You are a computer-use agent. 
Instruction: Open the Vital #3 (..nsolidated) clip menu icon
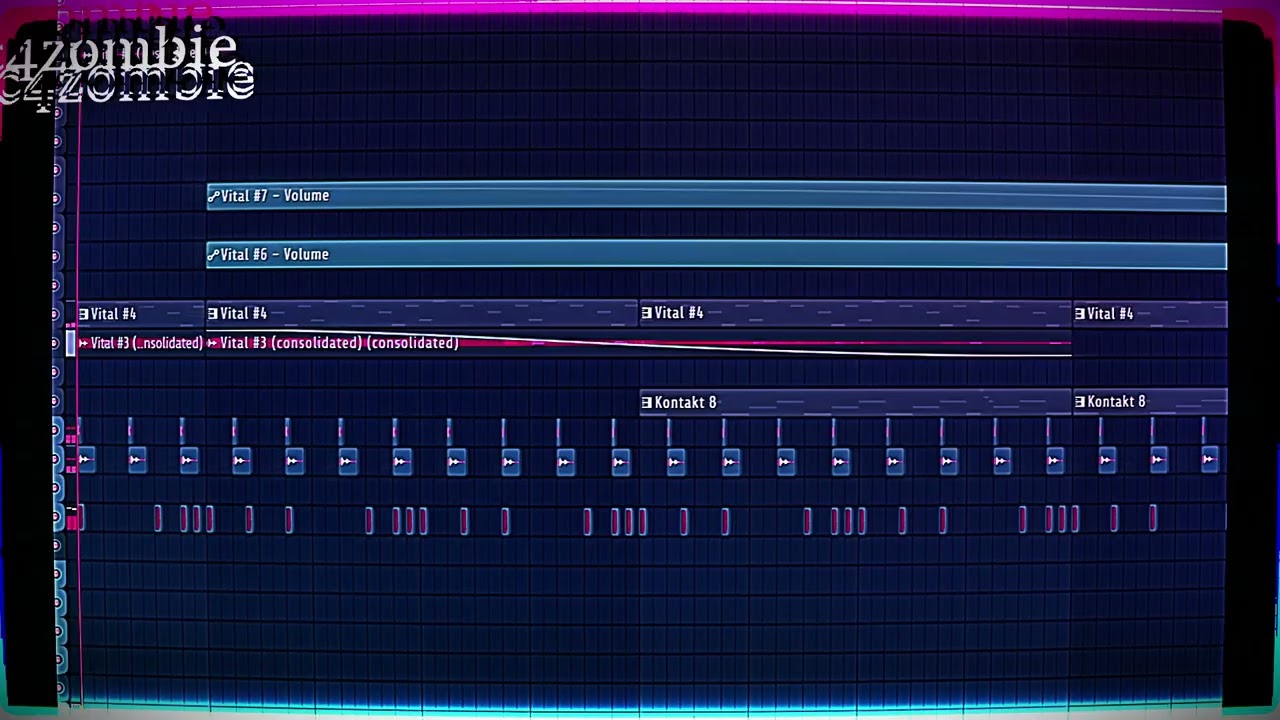(x=83, y=343)
